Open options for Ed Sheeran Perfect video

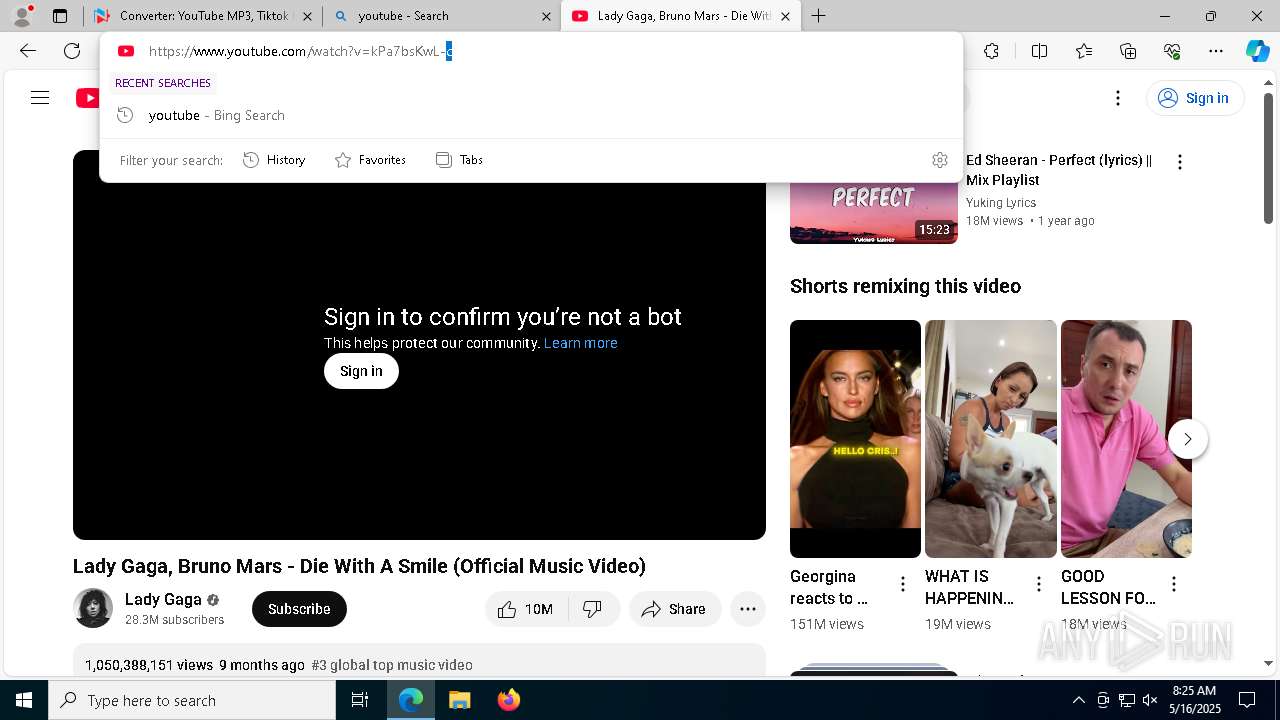(x=1180, y=162)
